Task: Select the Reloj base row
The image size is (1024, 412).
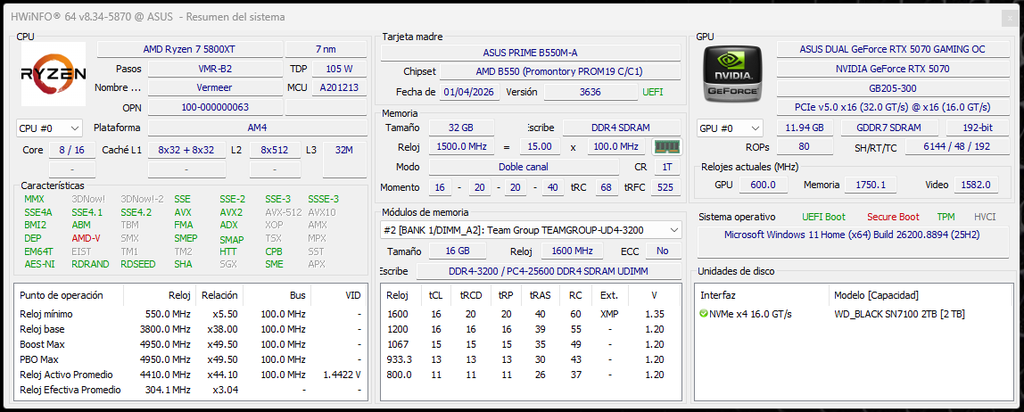Action: [190, 329]
